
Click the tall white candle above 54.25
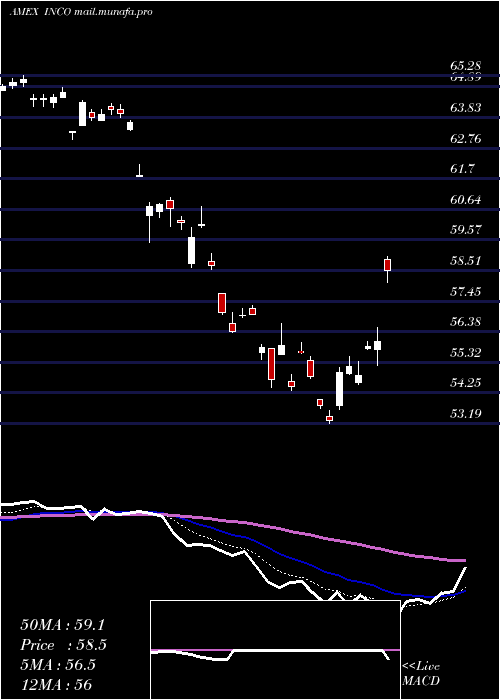pos(340,388)
